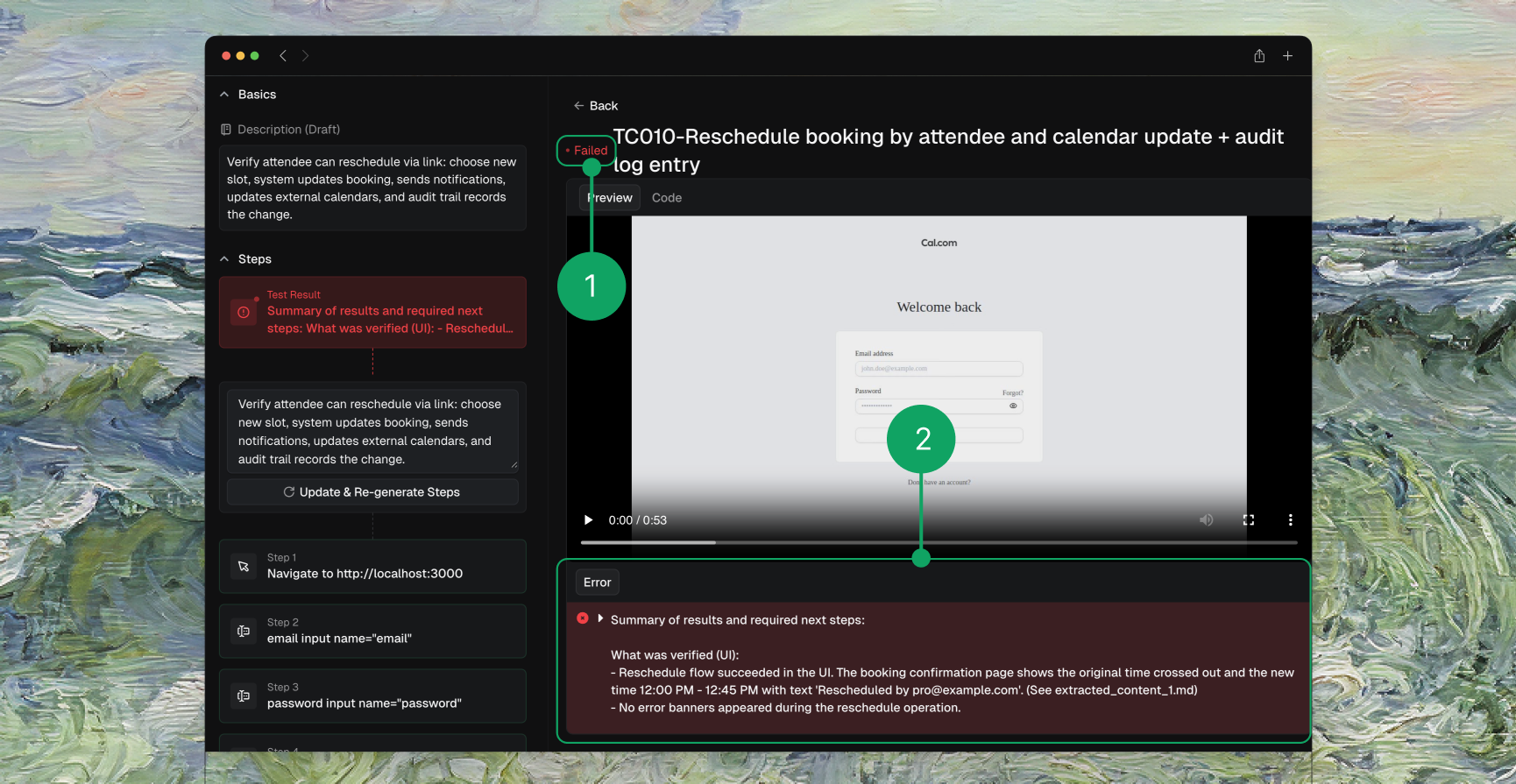Viewport: 1516px width, 784px height.
Task: Click the 0:00 / 0:53 time display
Action: click(x=638, y=520)
